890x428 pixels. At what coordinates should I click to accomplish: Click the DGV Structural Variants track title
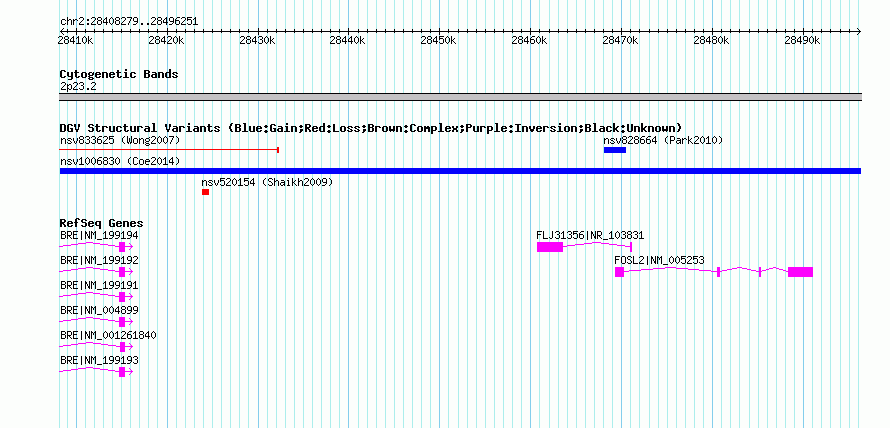(x=371, y=128)
